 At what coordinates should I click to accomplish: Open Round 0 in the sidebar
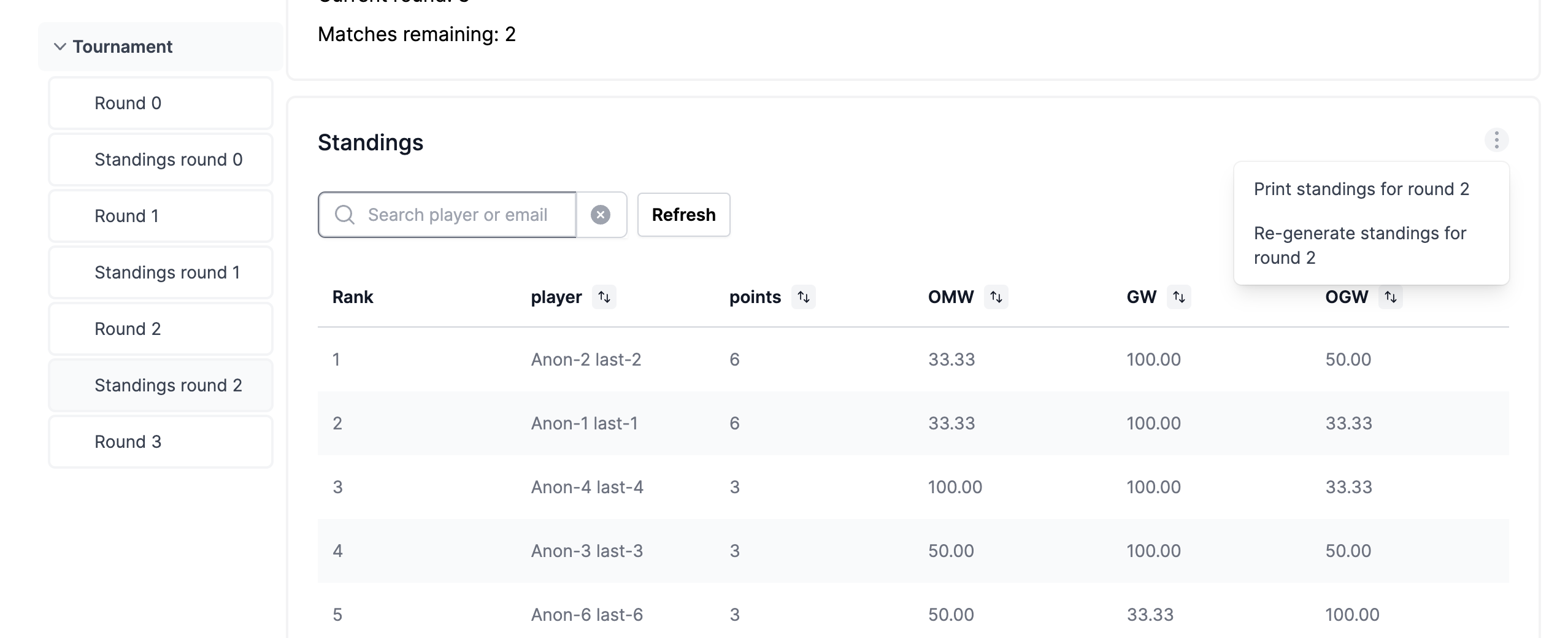coord(161,103)
